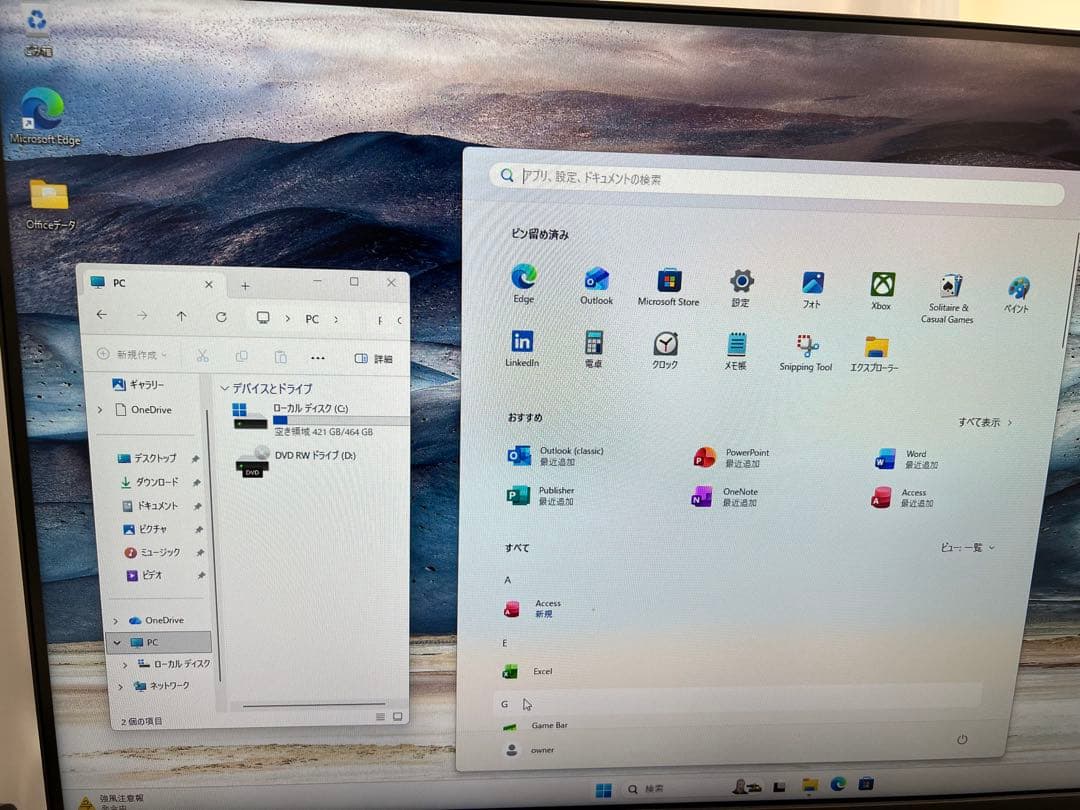
Task: Open Edge from pinned Start apps
Action: point(523,283)
